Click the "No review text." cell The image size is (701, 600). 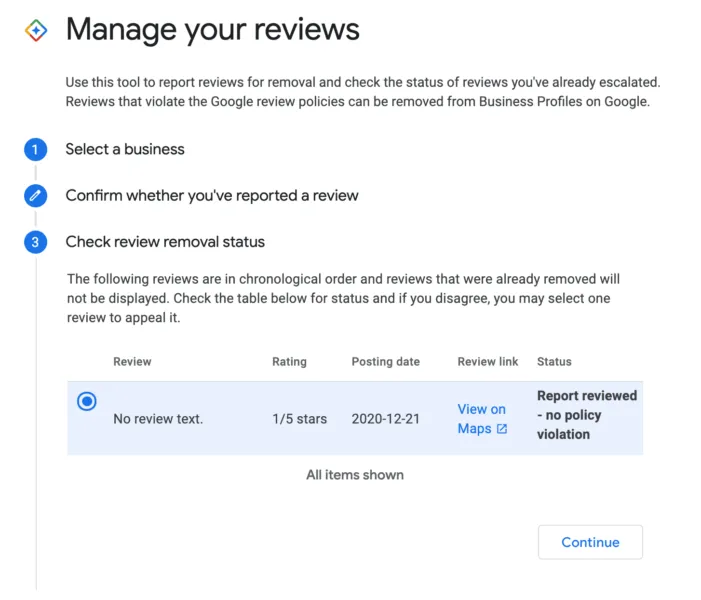[158, 419]
